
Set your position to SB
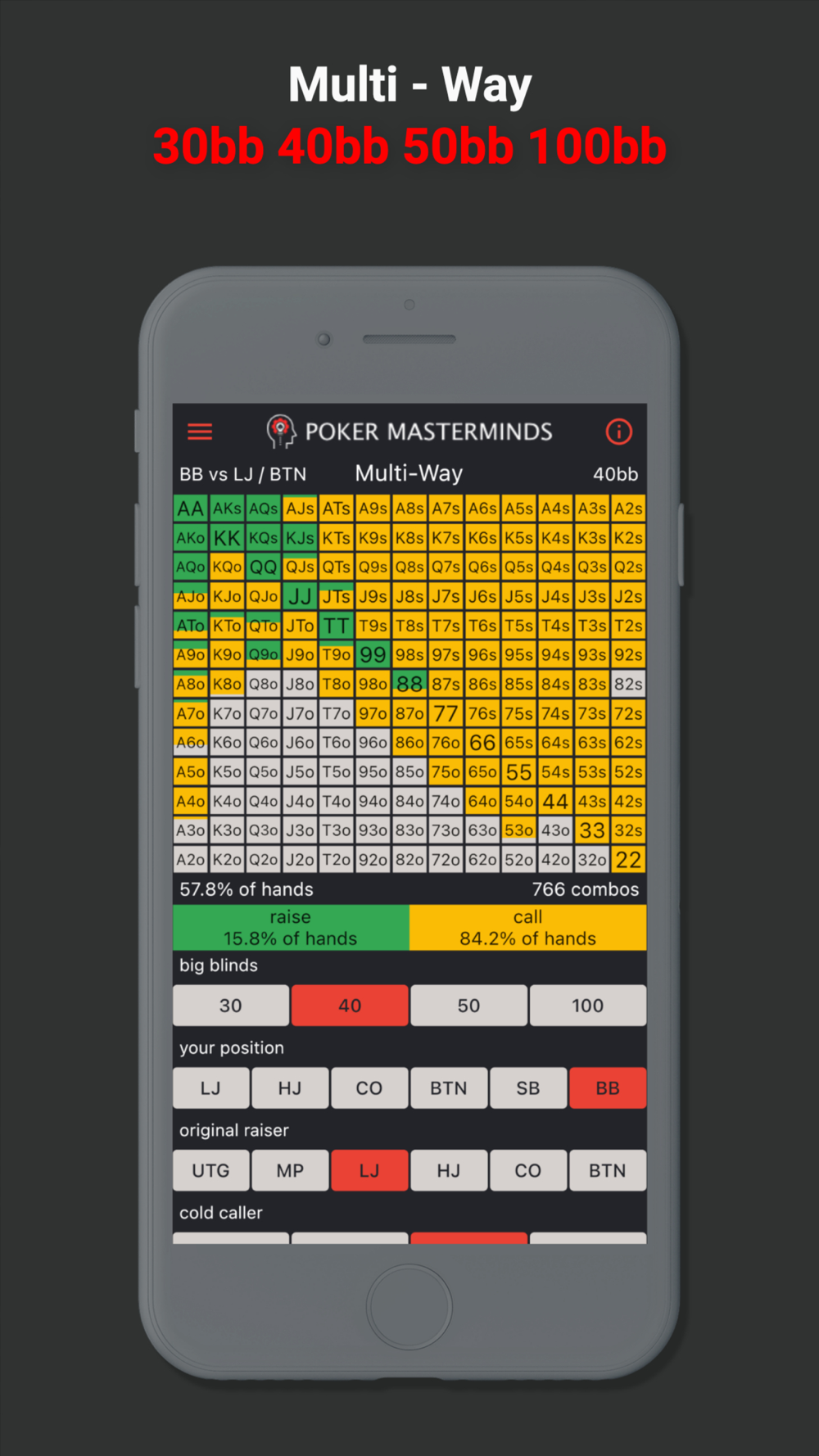528,1088
